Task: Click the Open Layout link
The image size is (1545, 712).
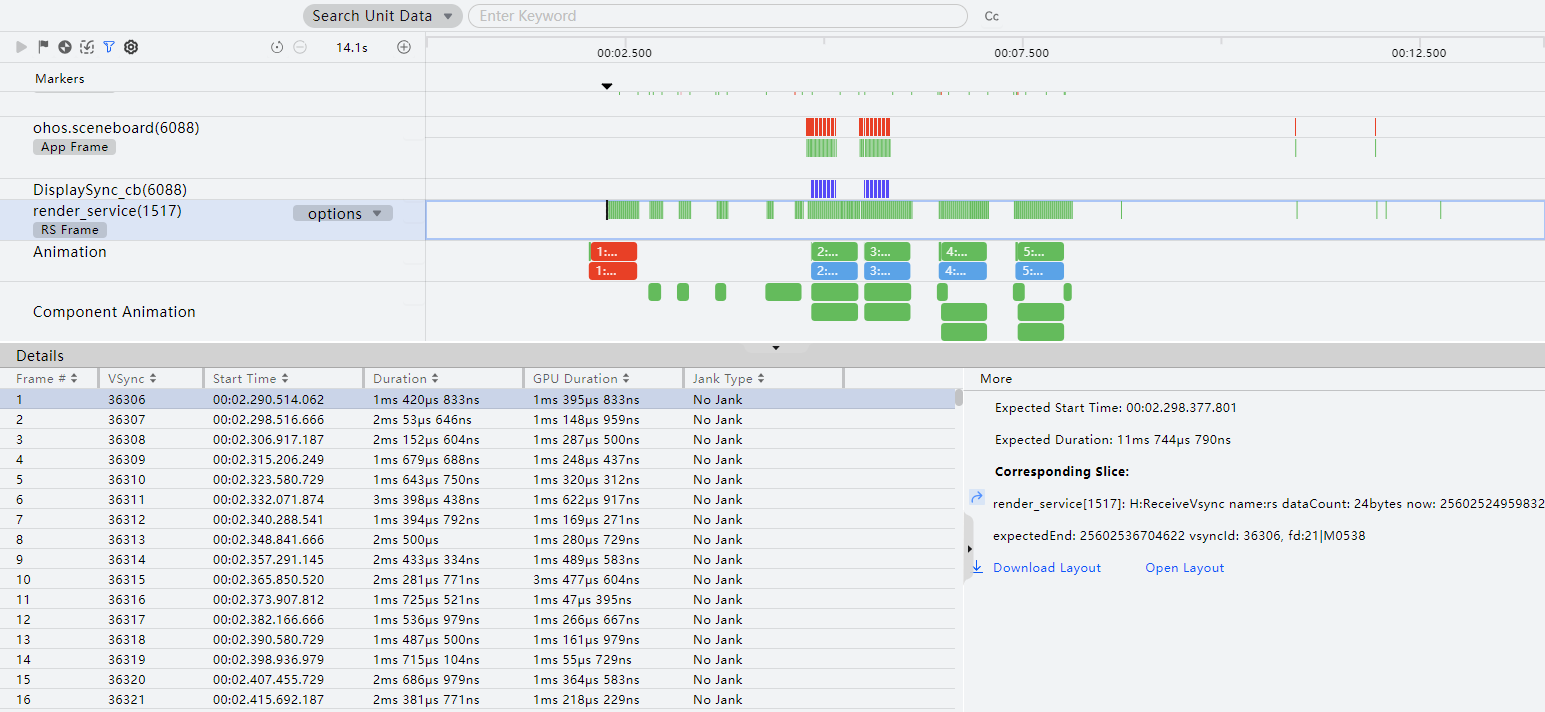Action: point(1184,568)
